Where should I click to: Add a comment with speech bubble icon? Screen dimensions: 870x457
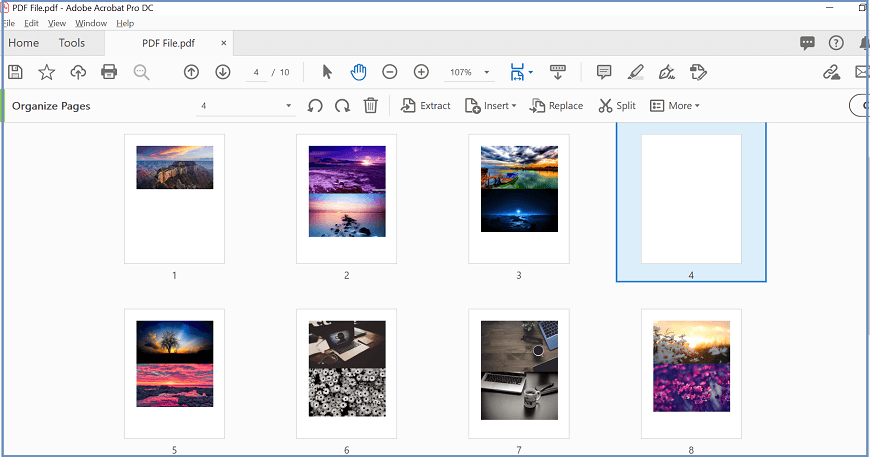tap(604, 72)
